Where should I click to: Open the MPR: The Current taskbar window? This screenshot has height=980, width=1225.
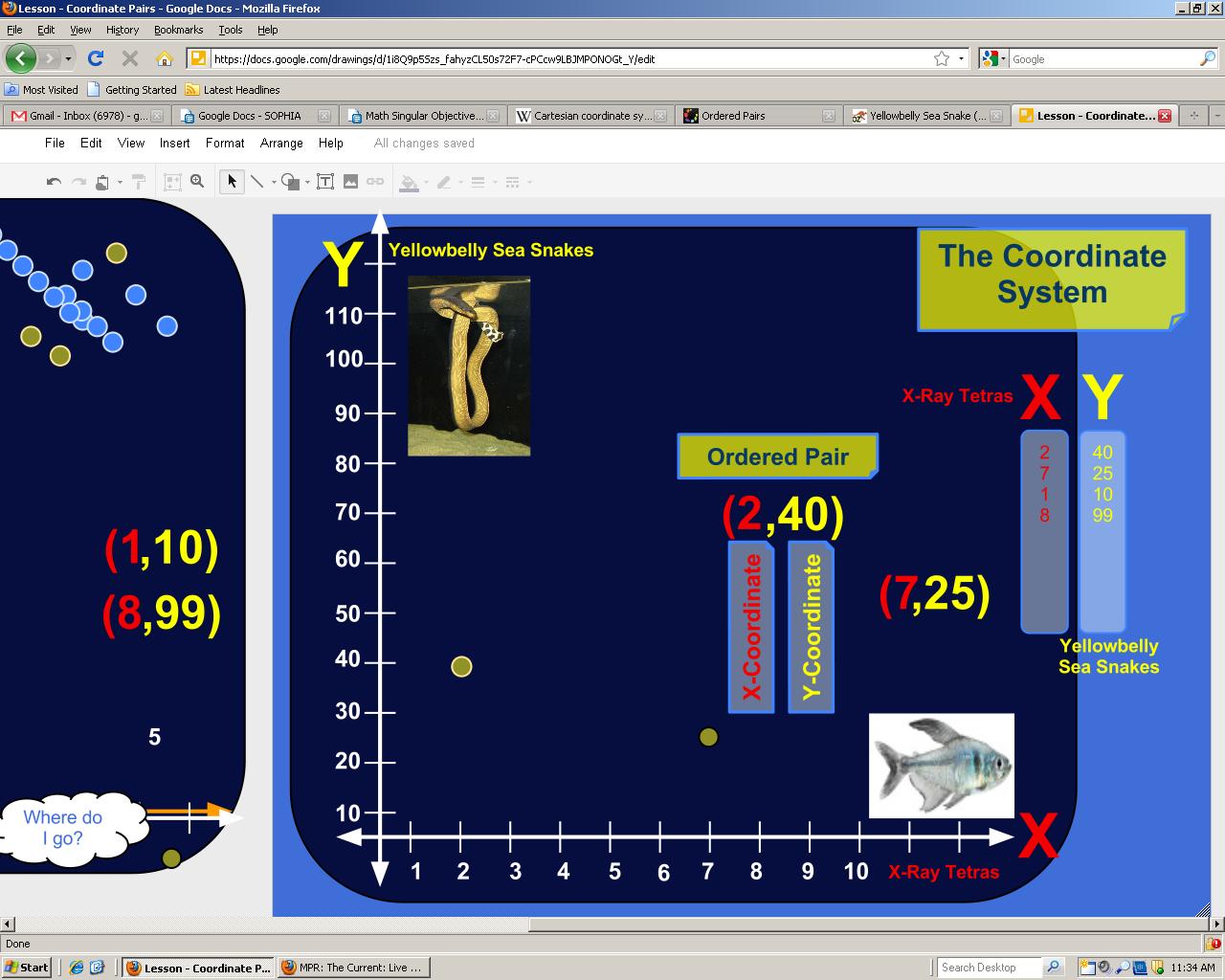pos(353,968)
